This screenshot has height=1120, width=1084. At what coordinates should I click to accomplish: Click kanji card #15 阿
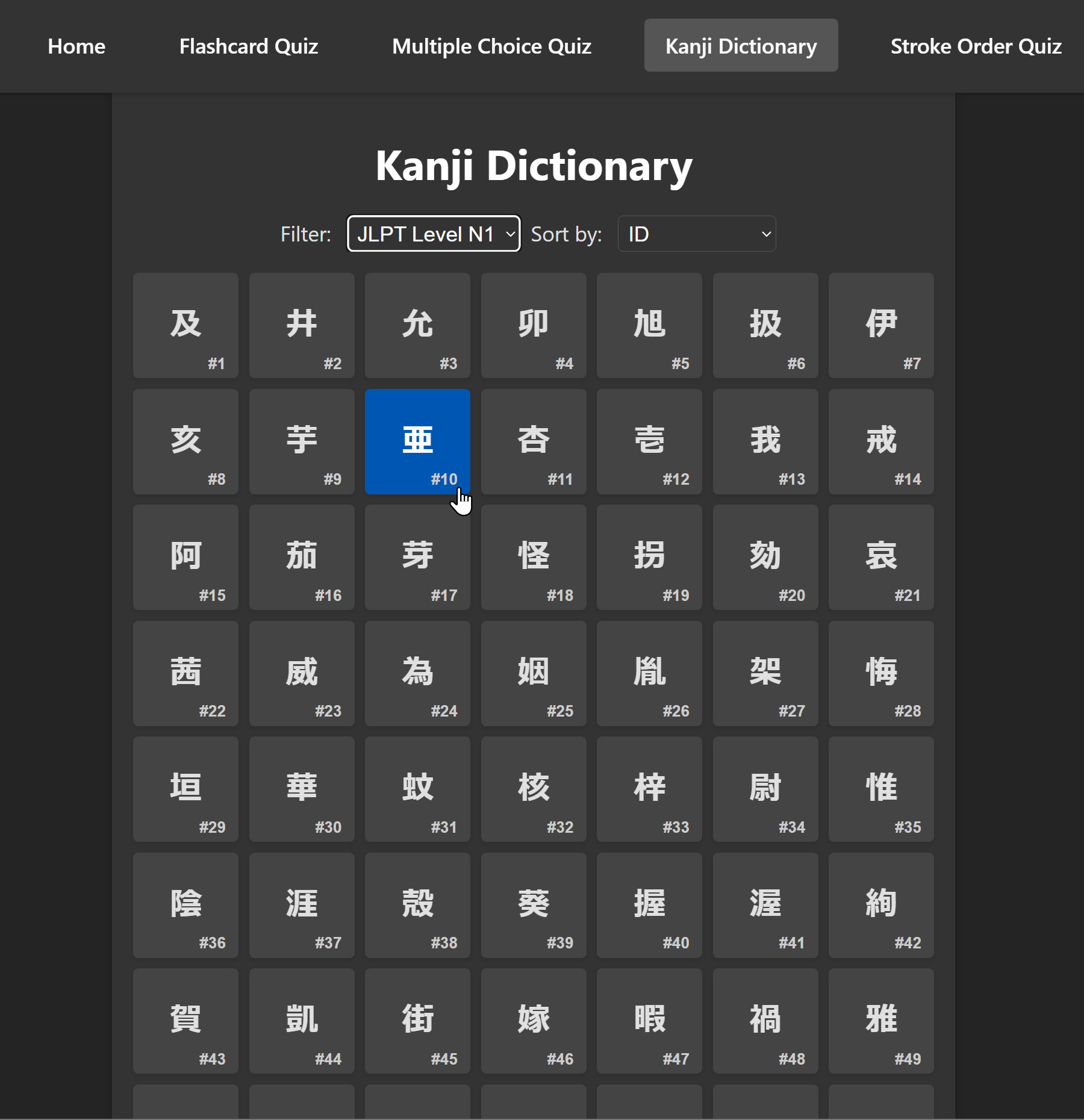point(185,558)
